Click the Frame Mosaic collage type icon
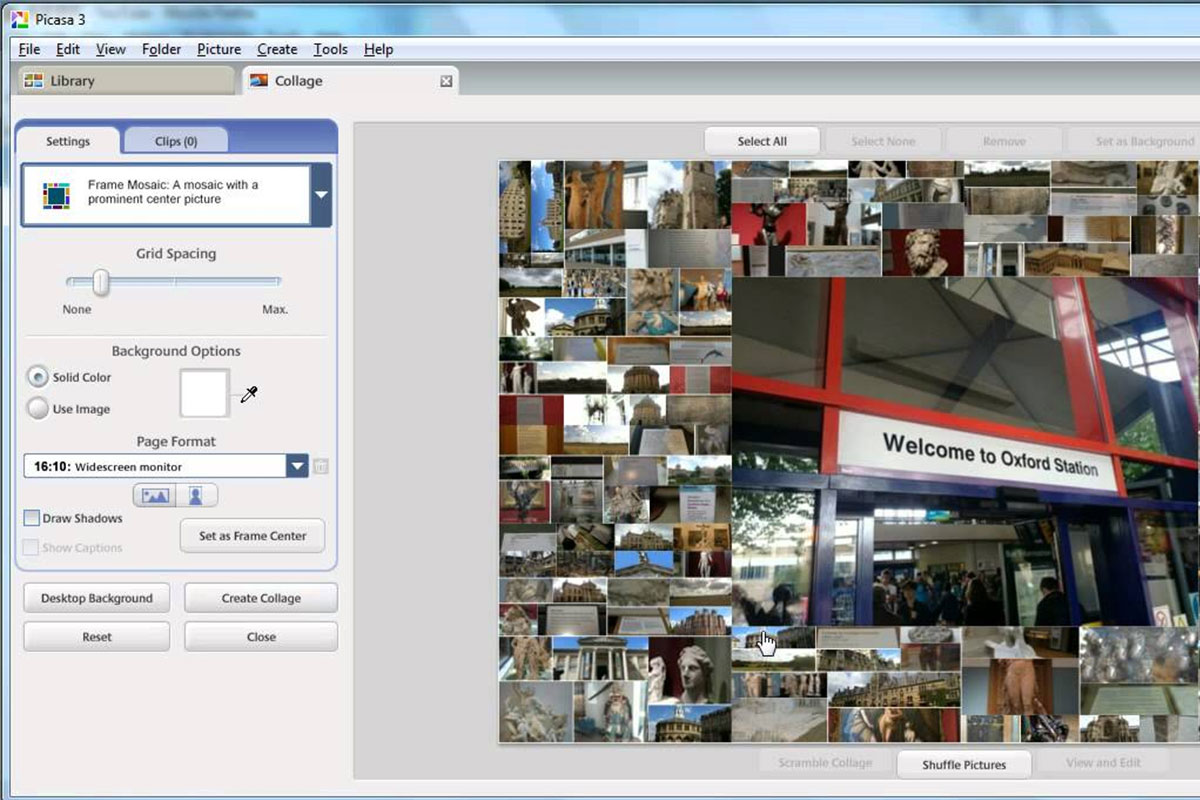This screenshot has height=800, width=1200. 56,194
